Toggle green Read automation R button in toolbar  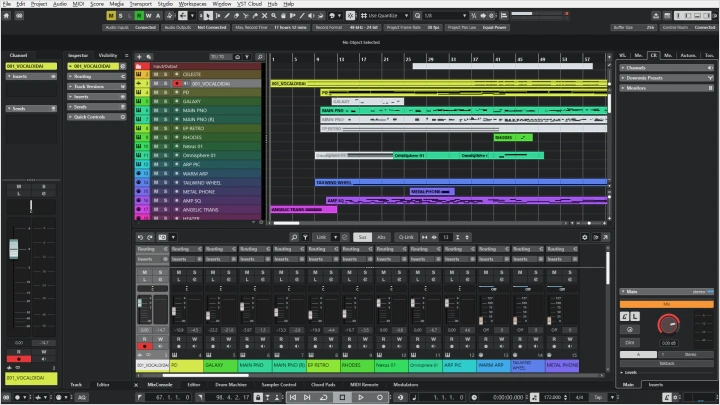[x=139, y=16]
